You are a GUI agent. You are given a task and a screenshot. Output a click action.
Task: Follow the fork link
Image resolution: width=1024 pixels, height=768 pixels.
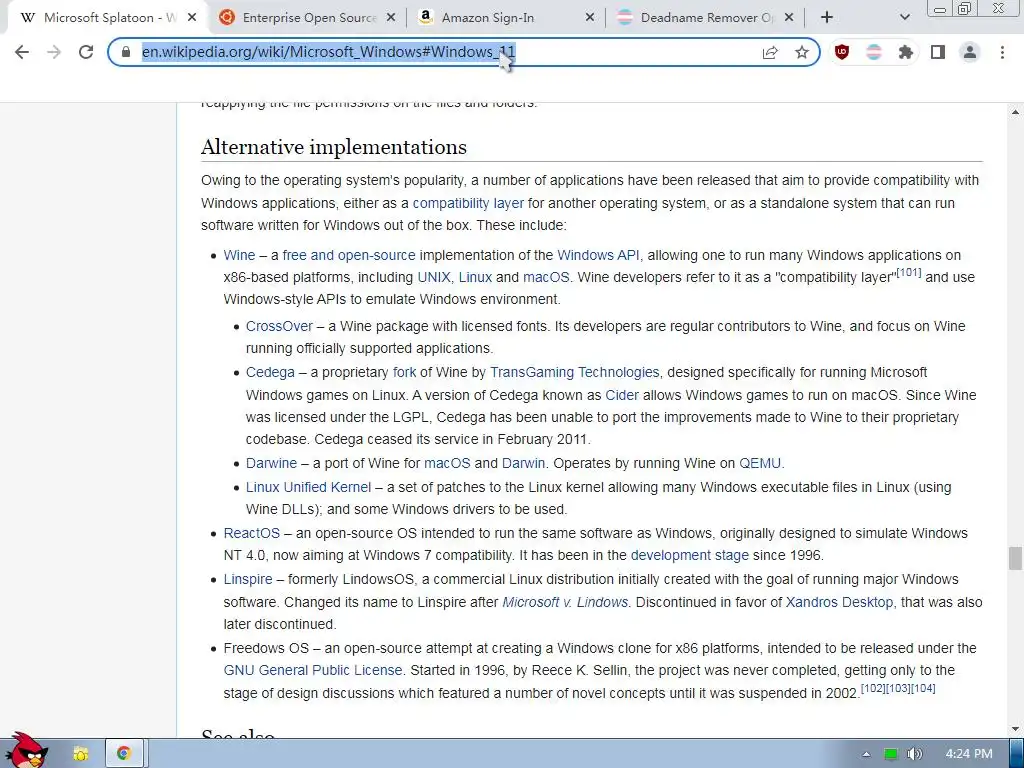[404, 372]
